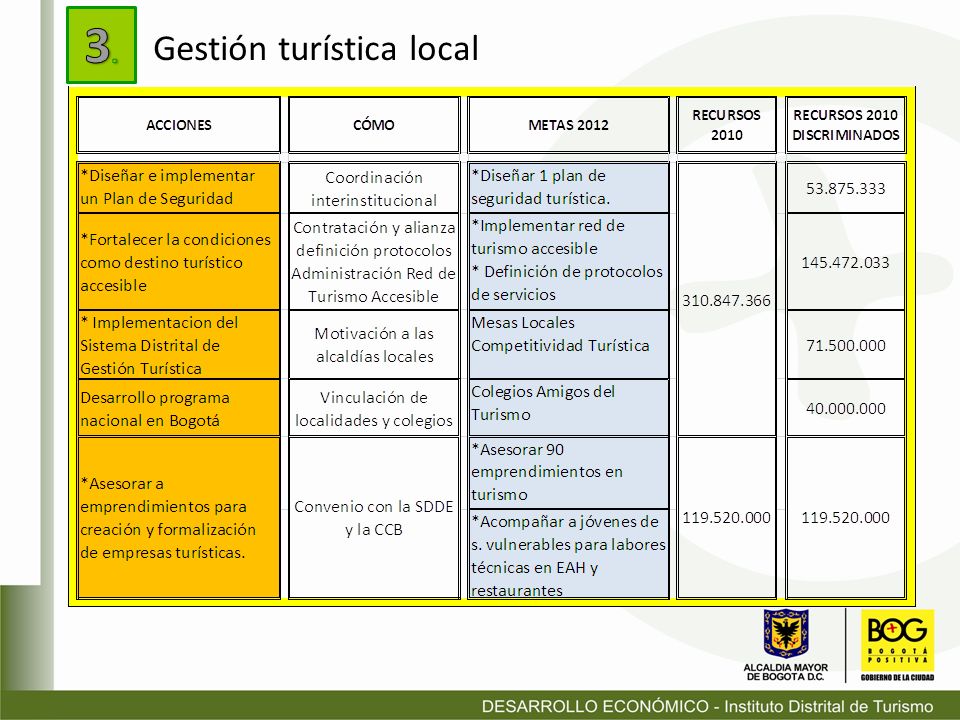Select 'Colegios Amigos del Turismo' cell
Image resolution: width=960 pixels, height=720 pixels.
(x=568, y=408)
